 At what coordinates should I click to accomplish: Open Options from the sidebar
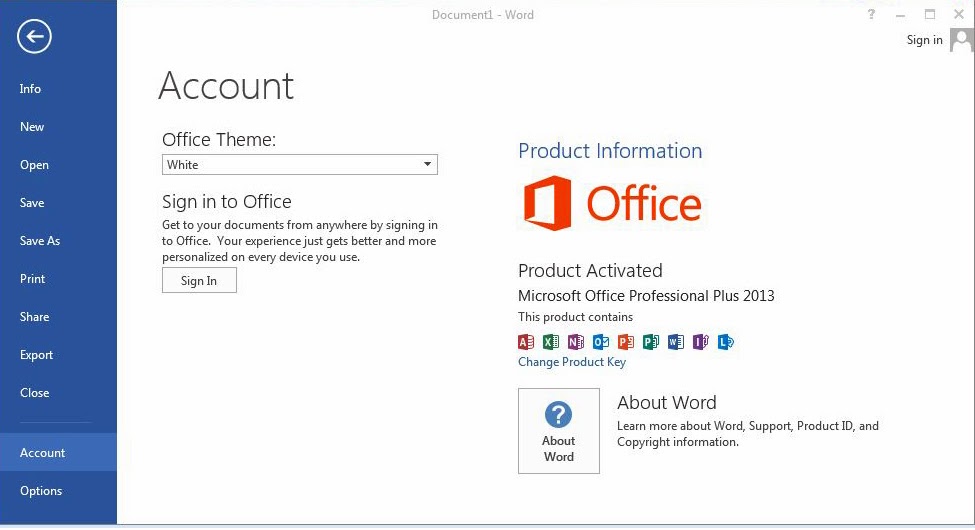(x=41, y=491)
